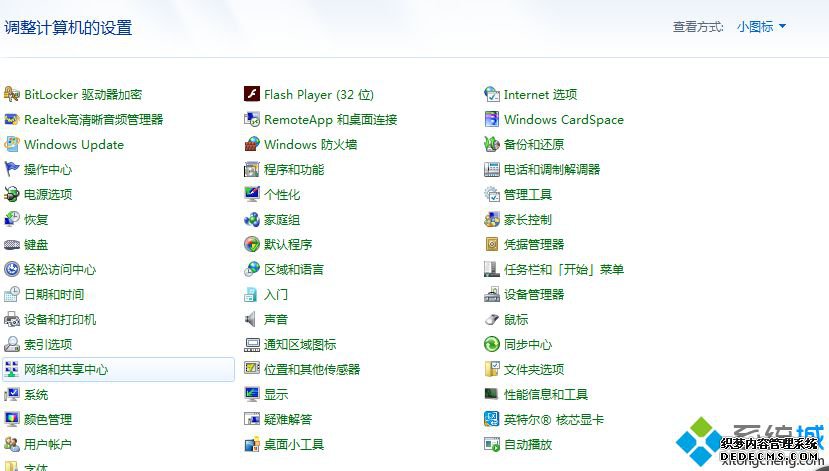Screen dimensions: 829x471
Task: Open the 同步中心 link
Action: pyautogui.click(x=528, y=344)
